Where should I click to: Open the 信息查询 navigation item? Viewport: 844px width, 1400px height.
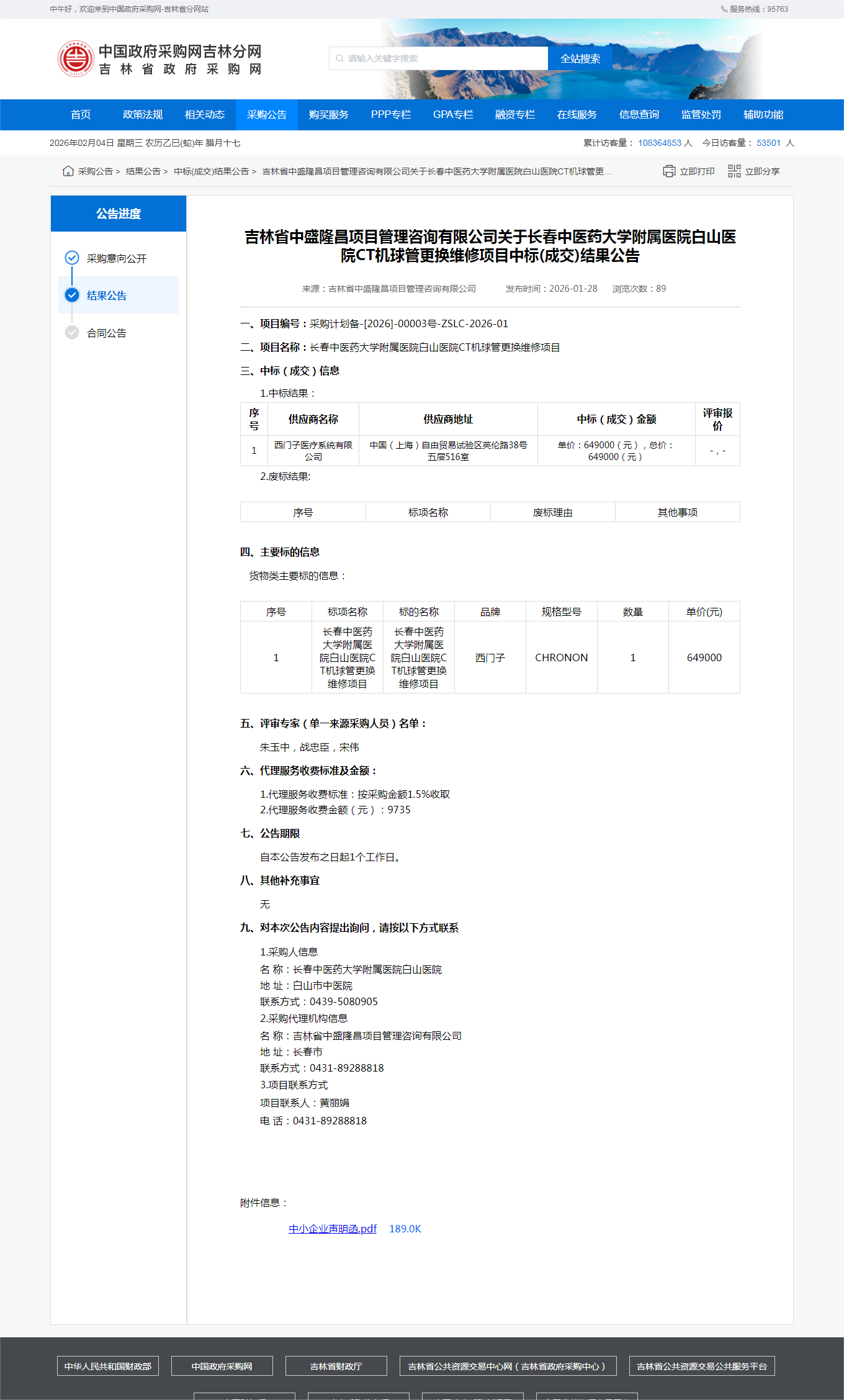pos(639,115)
